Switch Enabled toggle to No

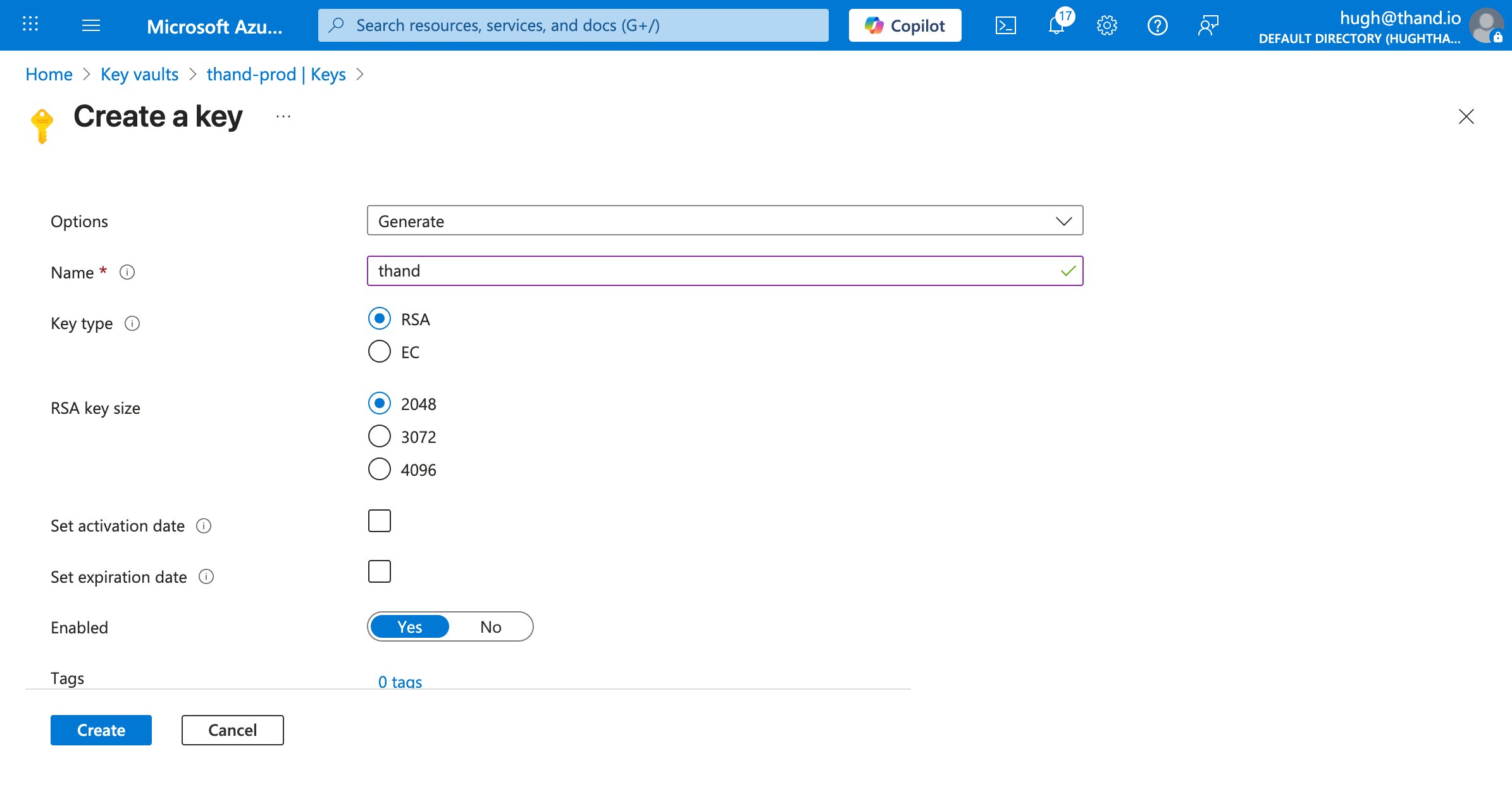pyautogui.click(x=490, y=626)
